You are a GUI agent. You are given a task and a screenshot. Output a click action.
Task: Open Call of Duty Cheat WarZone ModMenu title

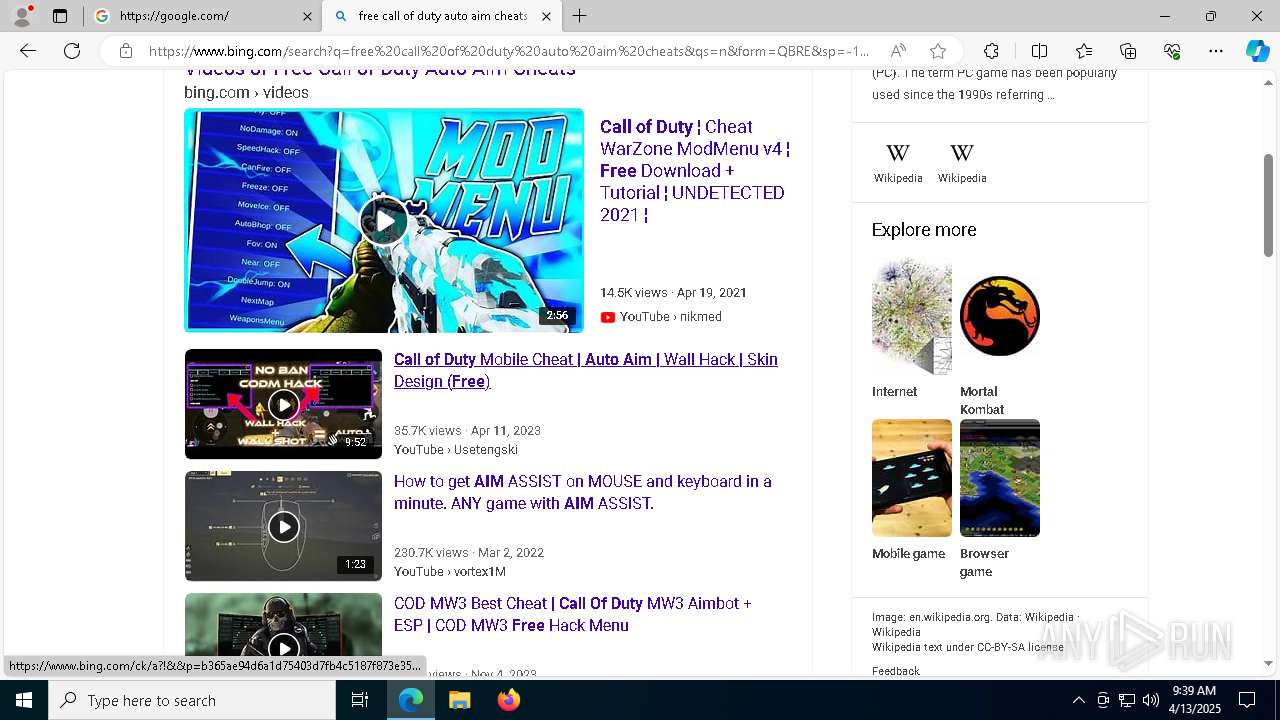pyautogui.click(x=695, y=170)
